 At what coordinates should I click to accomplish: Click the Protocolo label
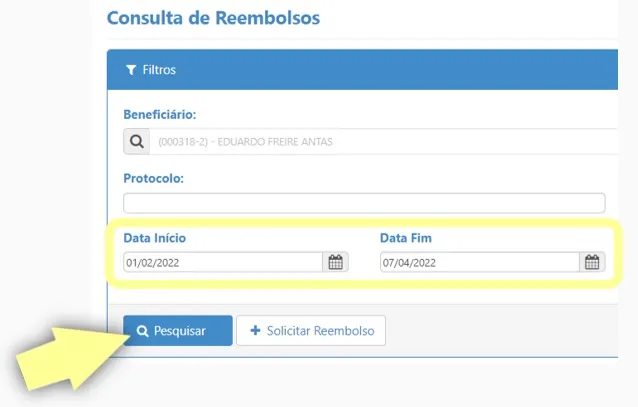[153, 179]
